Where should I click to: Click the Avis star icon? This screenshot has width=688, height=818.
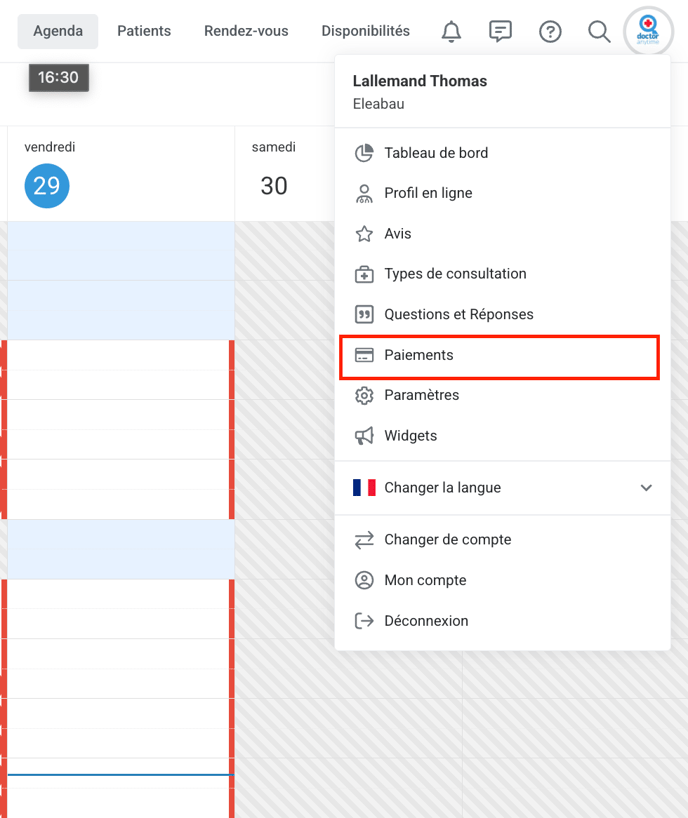[x=364, y=234]
